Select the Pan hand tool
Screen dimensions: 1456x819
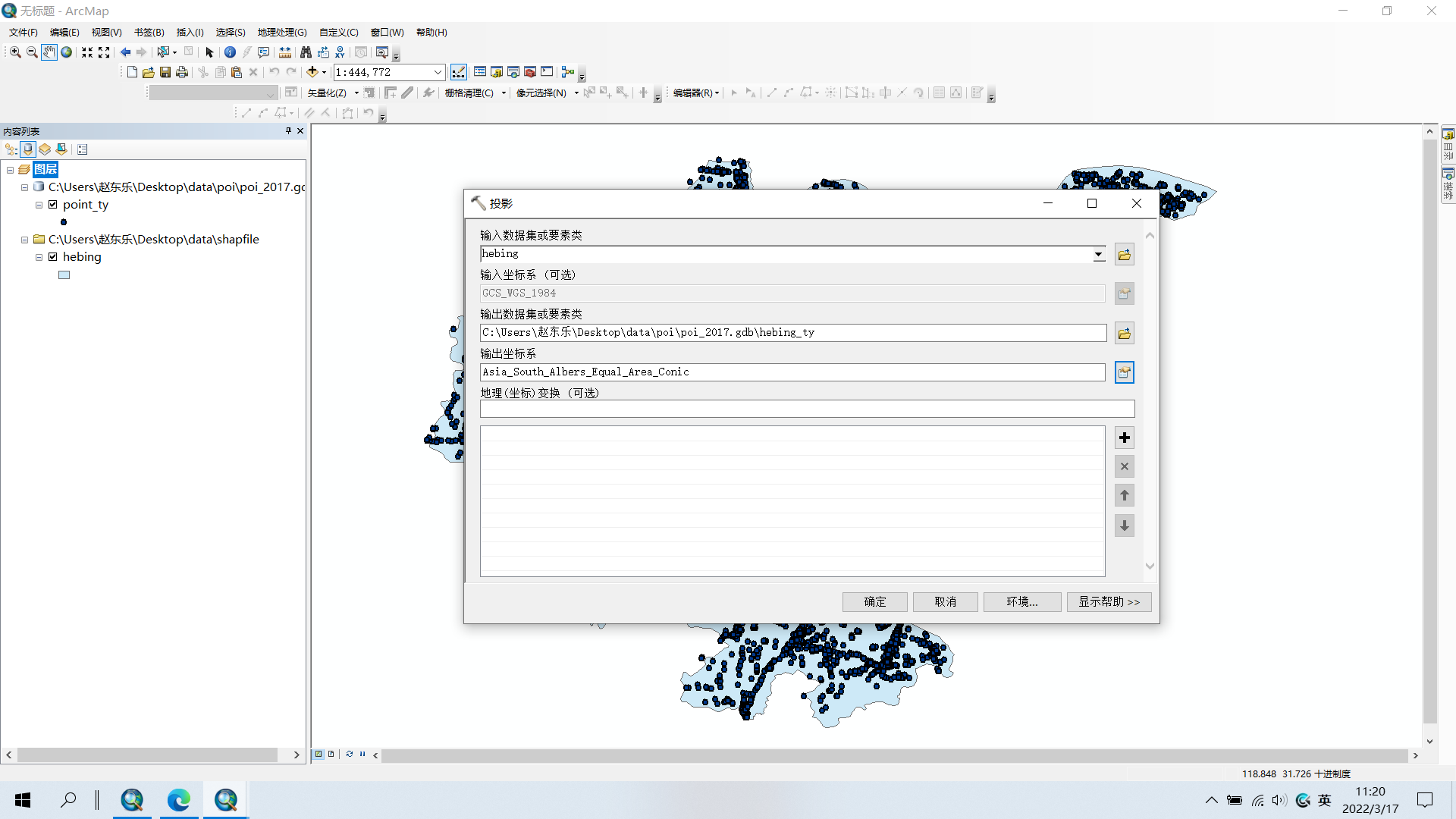[x=49, y=52]
